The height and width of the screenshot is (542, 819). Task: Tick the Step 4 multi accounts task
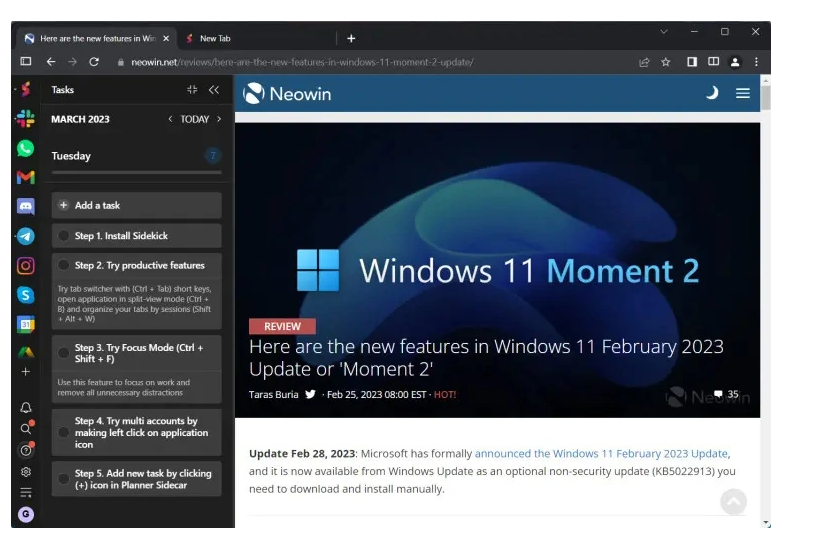click(63, 432)
